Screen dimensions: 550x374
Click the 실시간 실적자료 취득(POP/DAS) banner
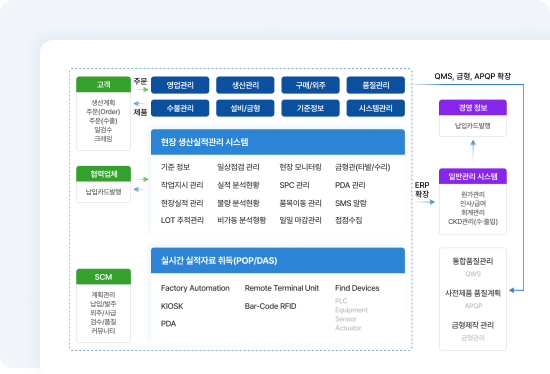pyautogui.click(x=278, y=260)
